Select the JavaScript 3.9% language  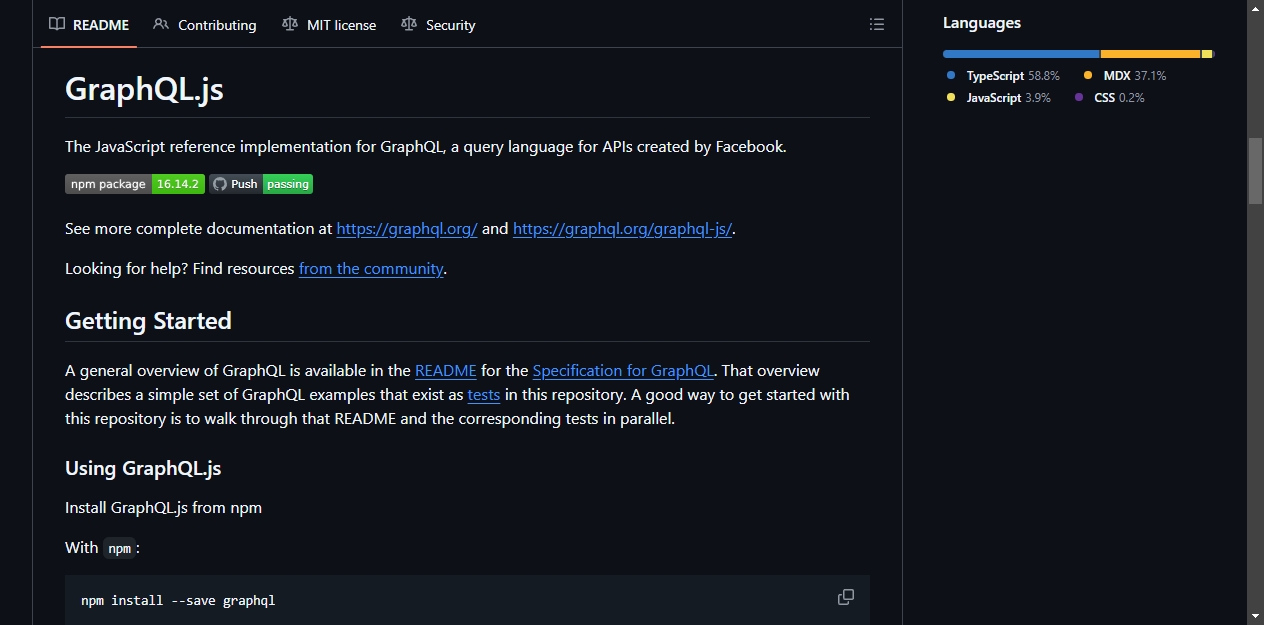(x=998, y=98)
